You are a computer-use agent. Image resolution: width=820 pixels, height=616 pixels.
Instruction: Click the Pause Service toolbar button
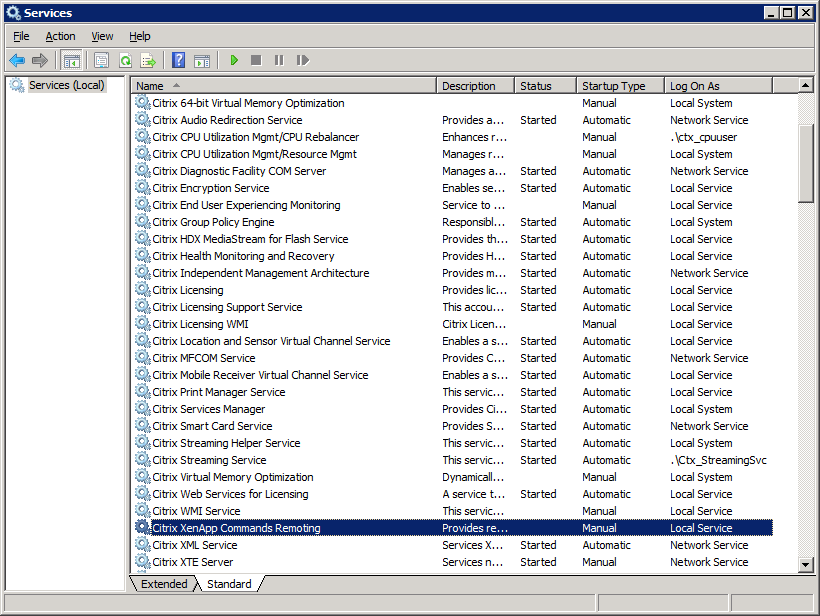[x=279, y=61]
